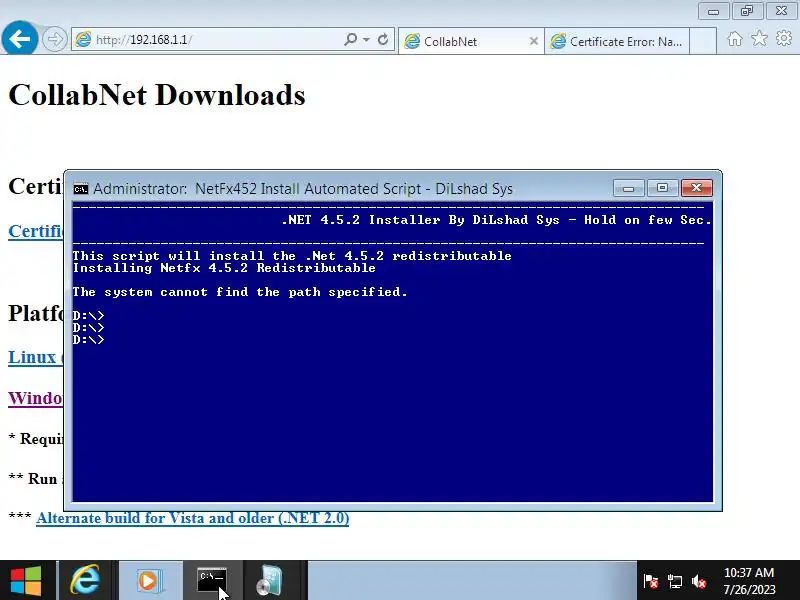Click the '.NET 4.5.2 Installer By DiLshad Sys' banner

[x=496, y=220]
